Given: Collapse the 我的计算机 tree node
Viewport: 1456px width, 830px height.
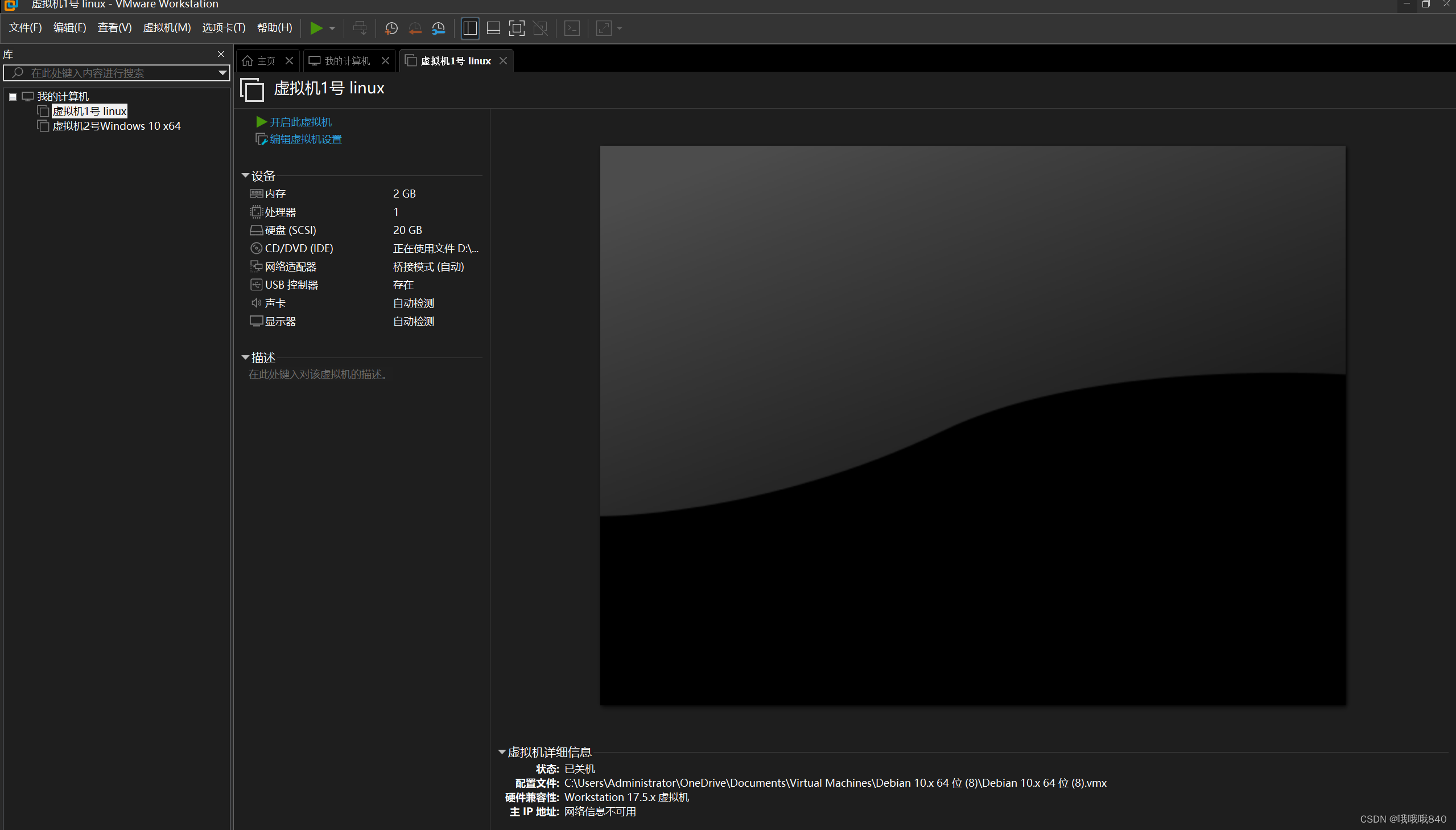Looking at the screenshot, I should click(x=13, y=97).
